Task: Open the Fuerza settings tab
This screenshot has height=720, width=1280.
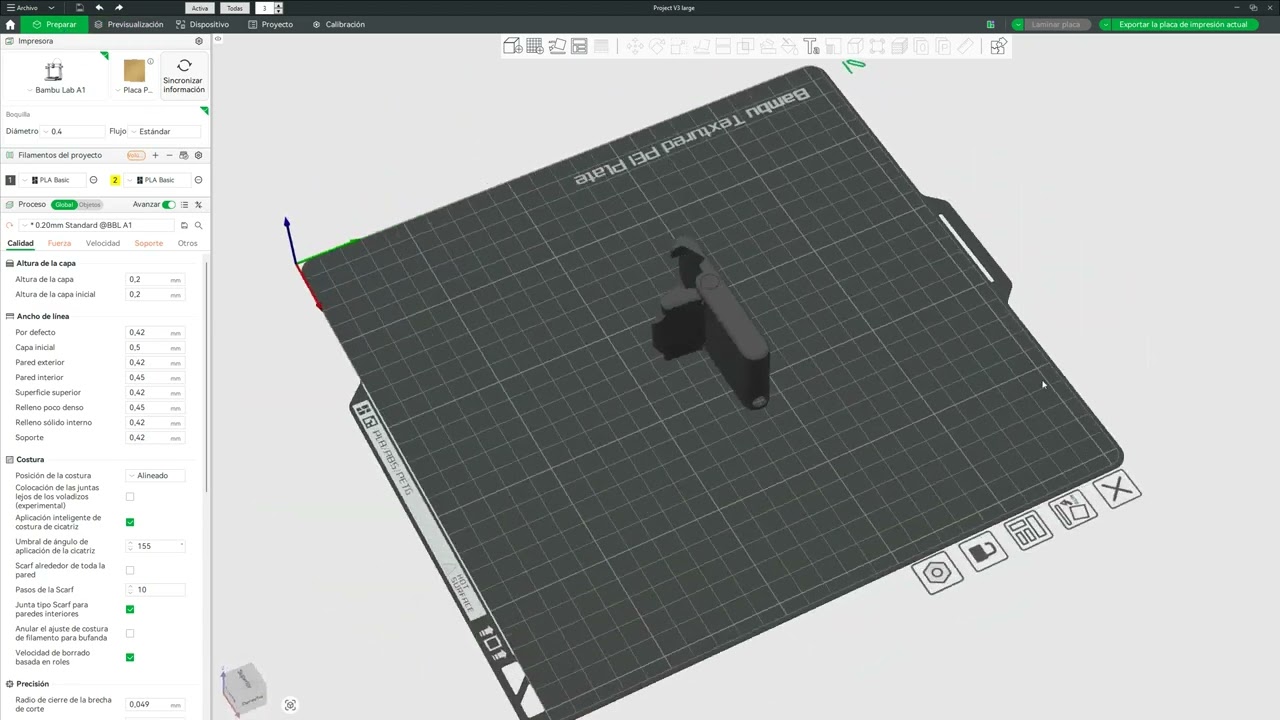Action: [x=59, y=243]
